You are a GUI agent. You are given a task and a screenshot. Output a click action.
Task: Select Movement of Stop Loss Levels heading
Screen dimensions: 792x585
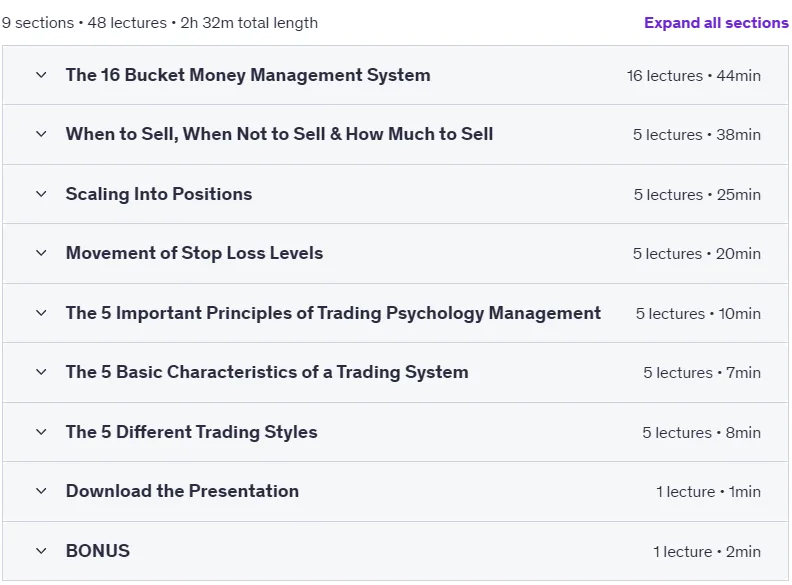pyautogui.click(x=194, y=253)
